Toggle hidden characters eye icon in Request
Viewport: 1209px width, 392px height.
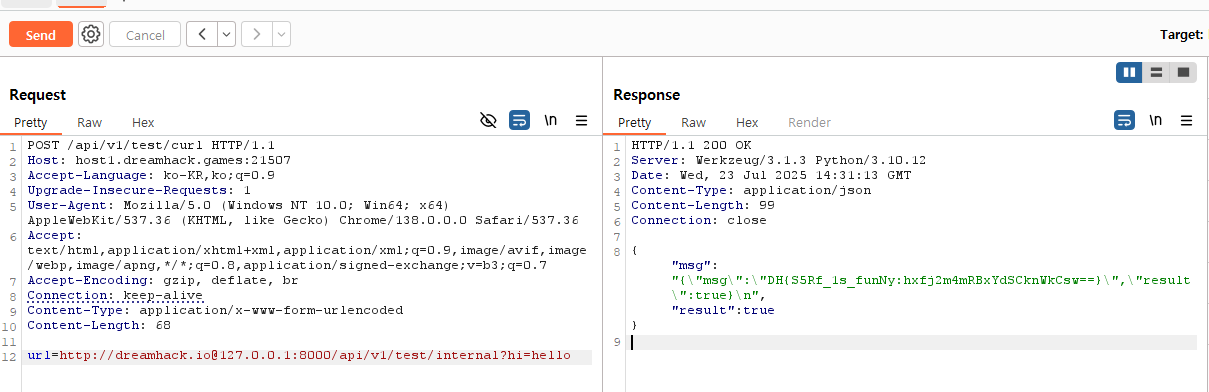[x=488, y=120]
